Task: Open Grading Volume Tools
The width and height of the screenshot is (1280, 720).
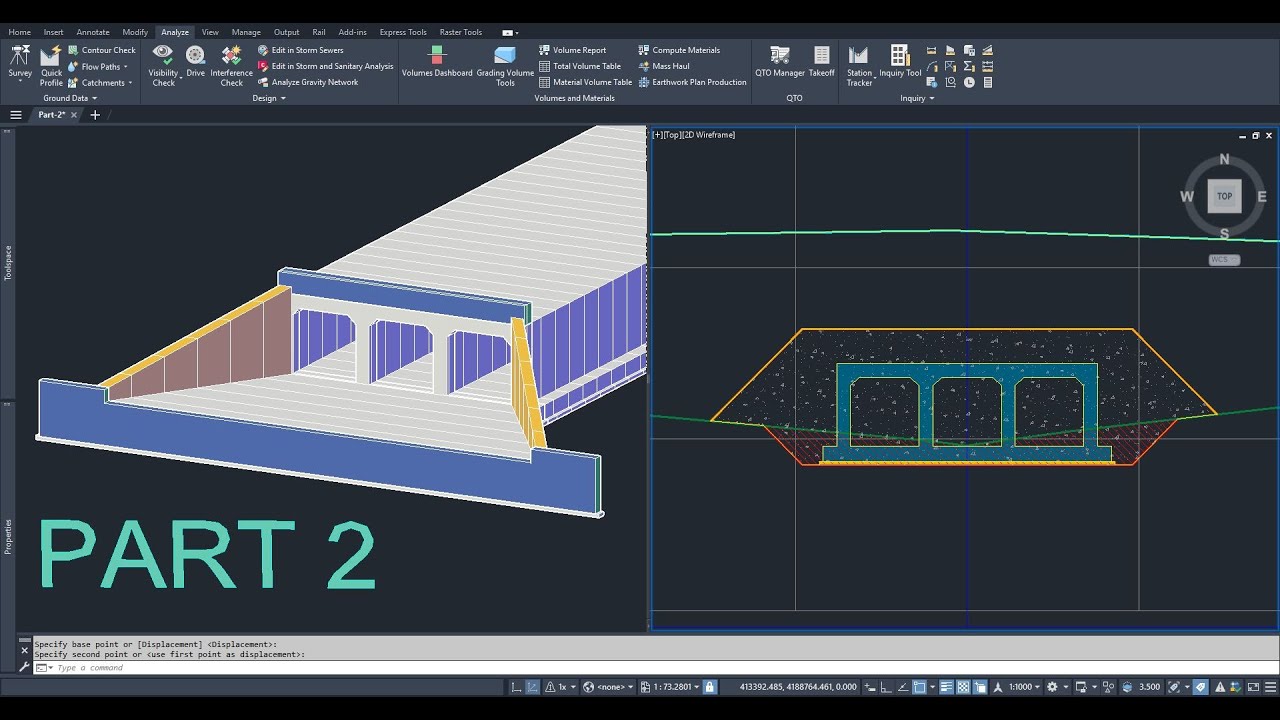Action: click(x=505, y=66)
